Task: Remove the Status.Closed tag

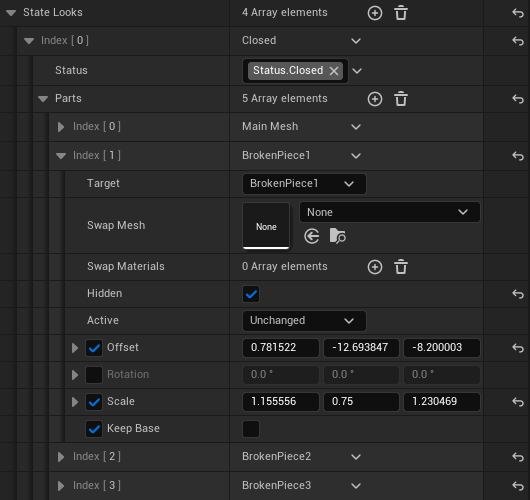Action: (x=334, y=71)
